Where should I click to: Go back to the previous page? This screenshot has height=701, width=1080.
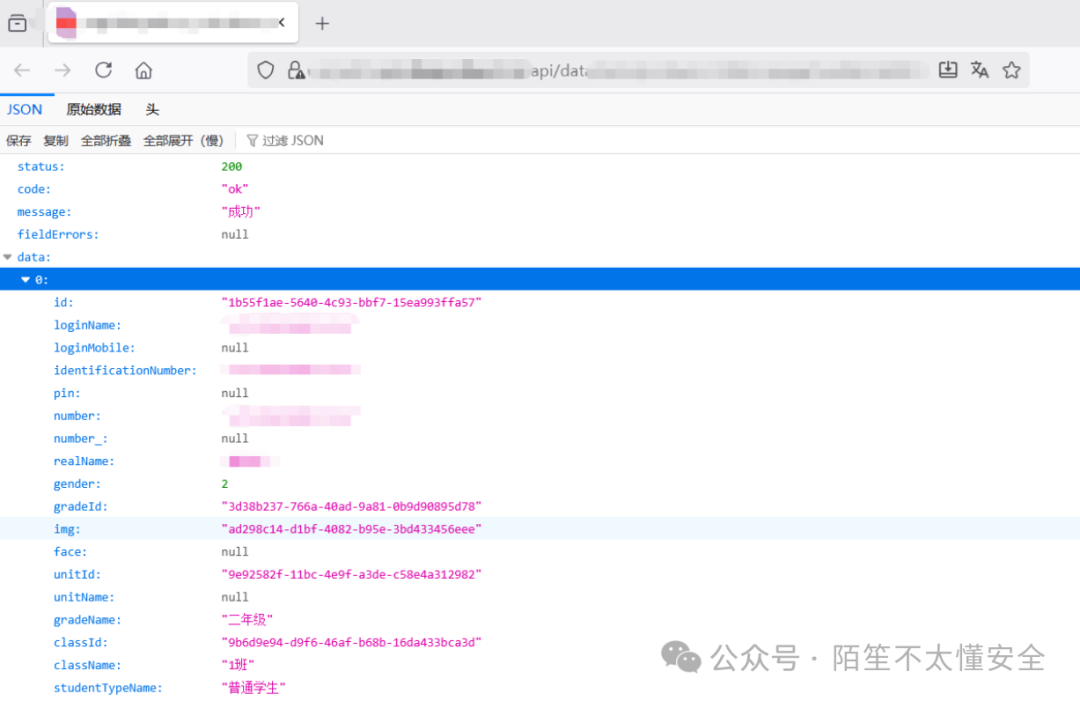tap(22, 70)
